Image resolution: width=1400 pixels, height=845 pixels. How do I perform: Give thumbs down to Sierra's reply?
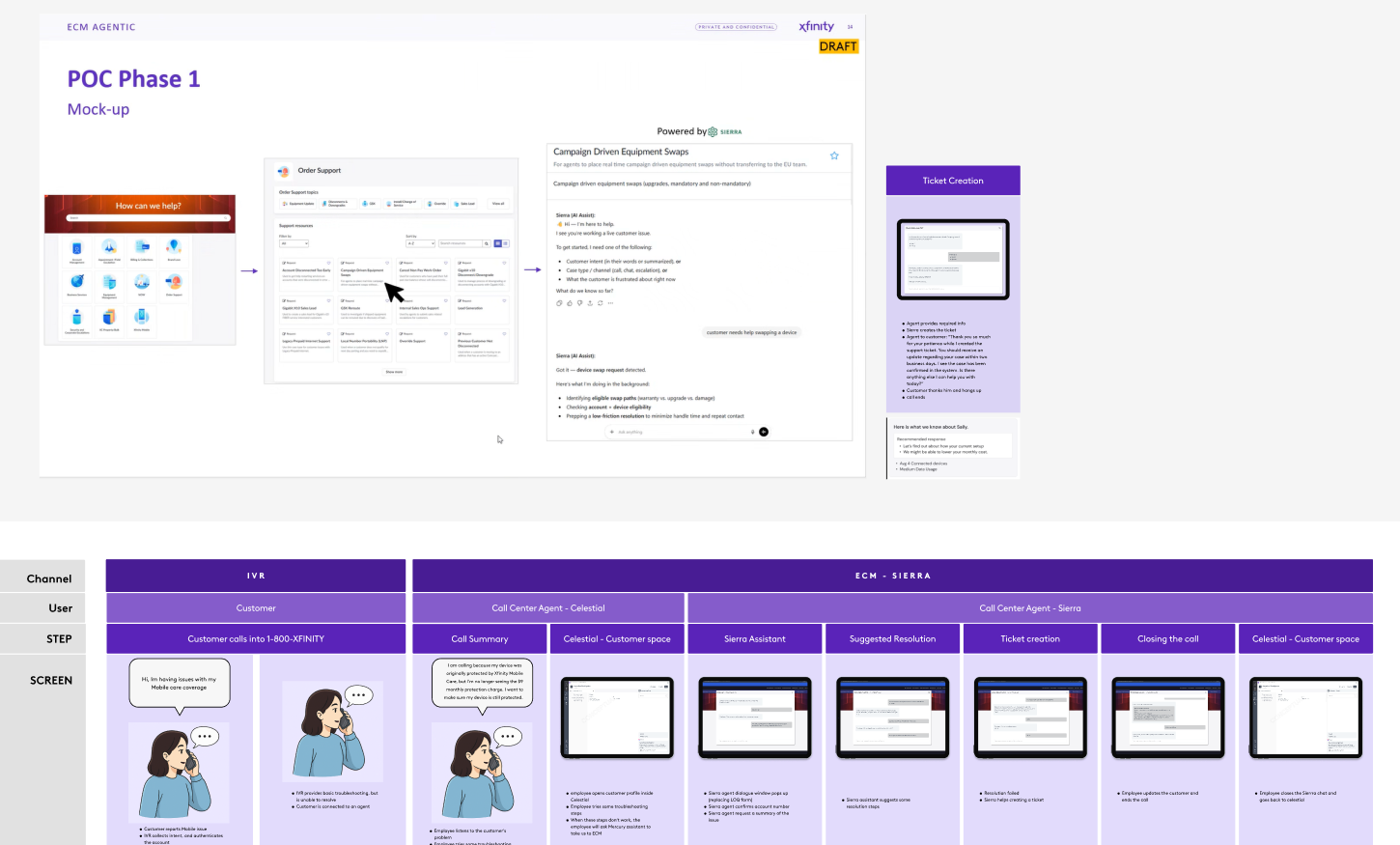coord(579,303)
